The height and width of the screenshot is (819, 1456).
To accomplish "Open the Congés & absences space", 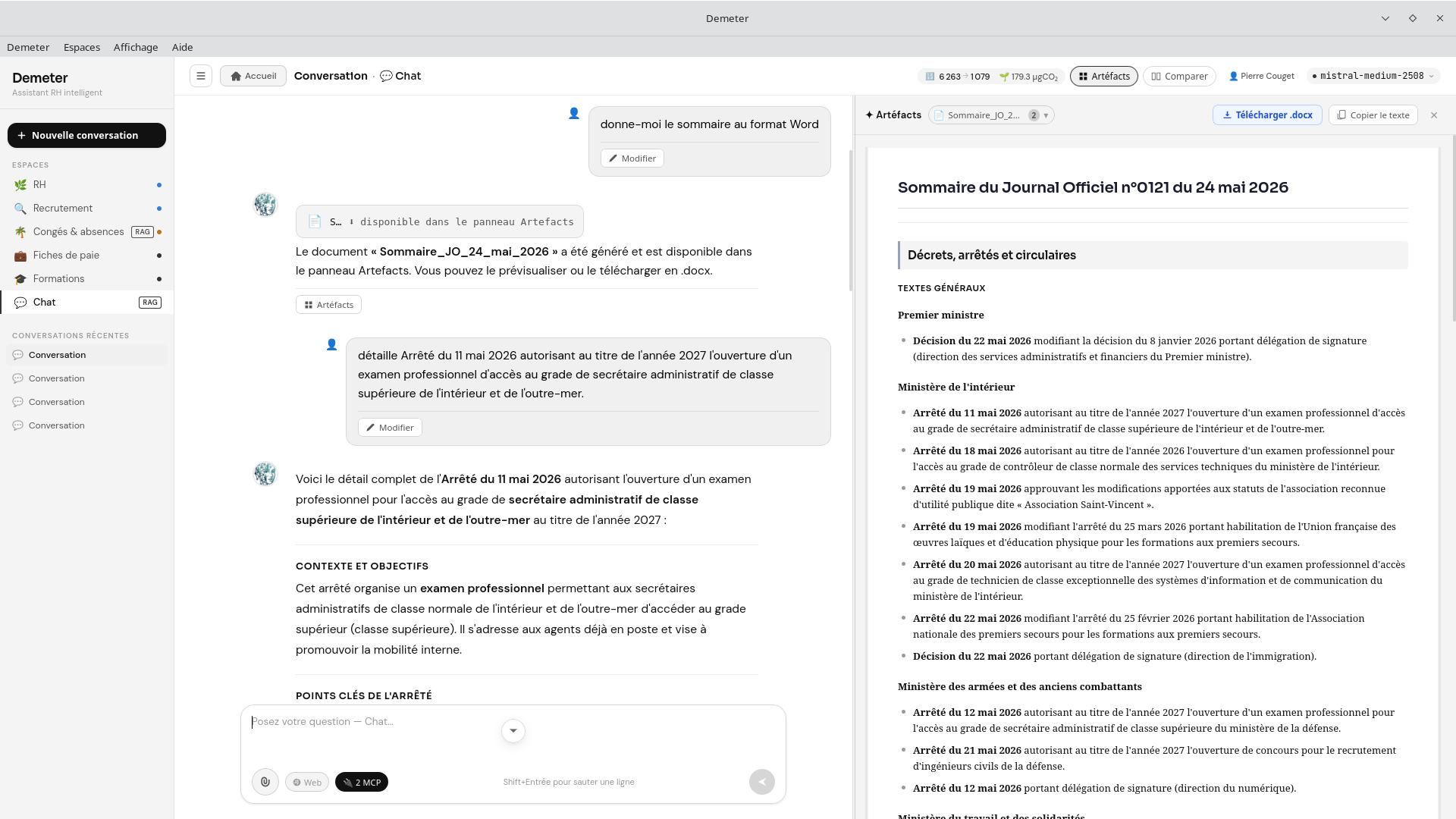I will click(x=87, y=232).
